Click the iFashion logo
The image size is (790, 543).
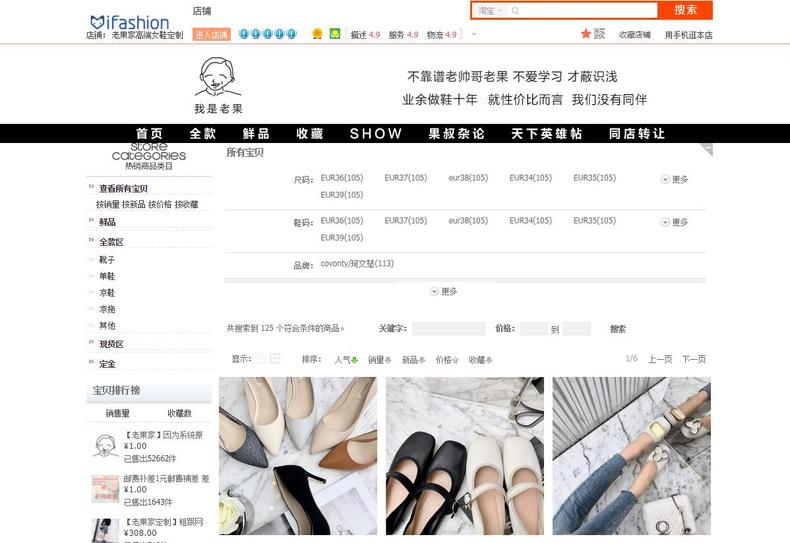(x=129, y=21)
